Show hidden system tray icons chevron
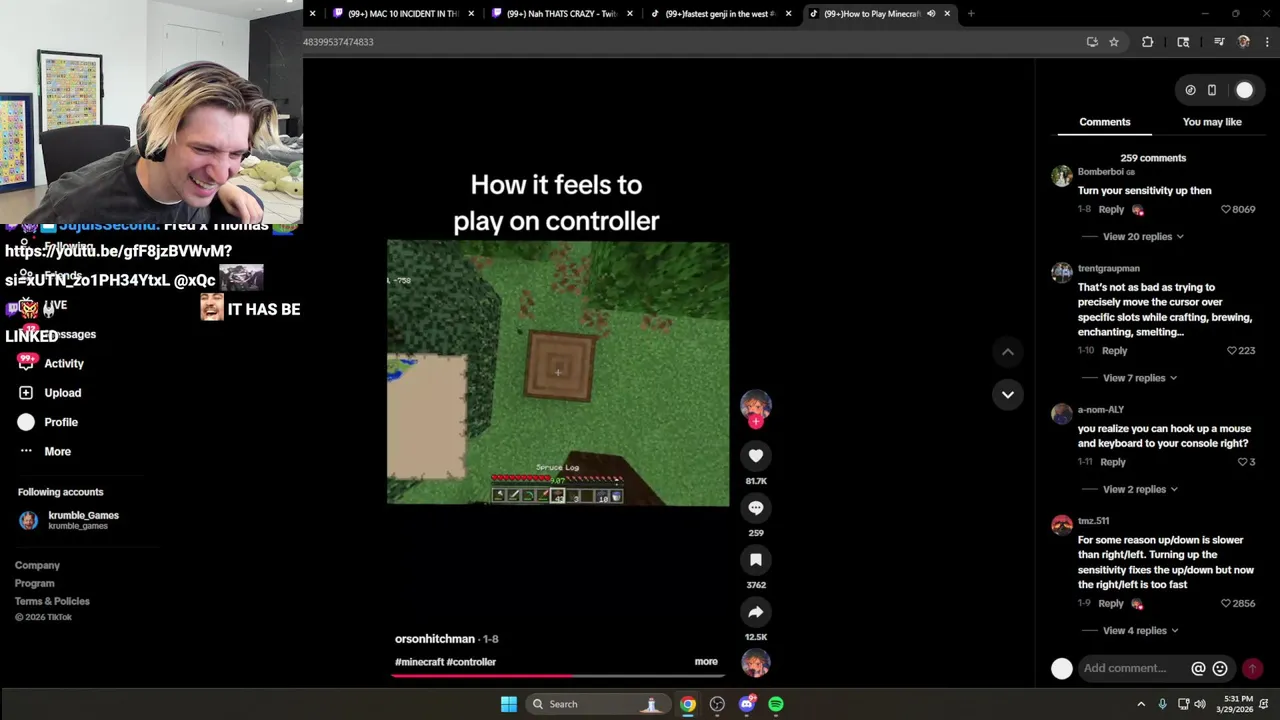The image size is (1280, 720). click(1141, 704)
